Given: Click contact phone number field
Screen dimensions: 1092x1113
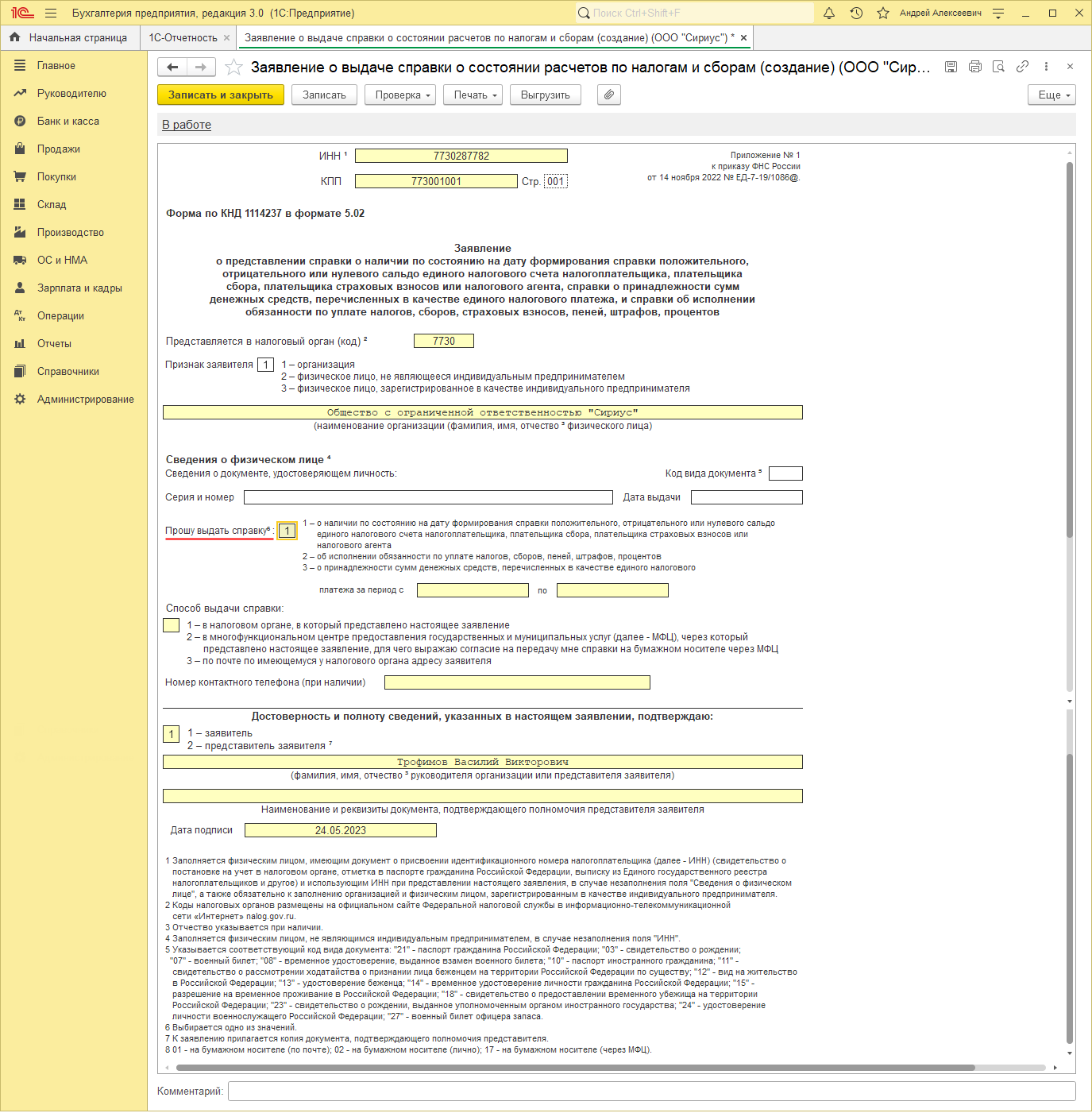Looking at the screenshot, I should (517, 682).
